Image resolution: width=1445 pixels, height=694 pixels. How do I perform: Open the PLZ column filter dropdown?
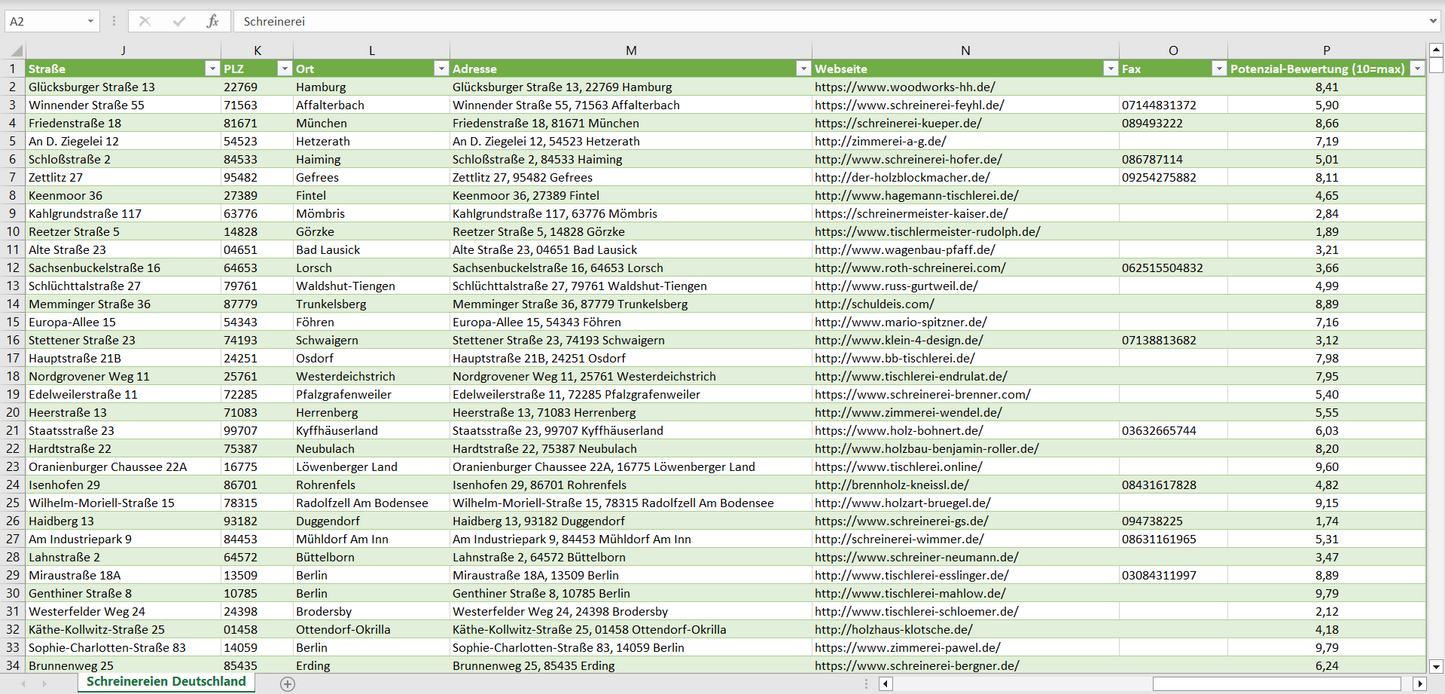[x=283, y=69]
